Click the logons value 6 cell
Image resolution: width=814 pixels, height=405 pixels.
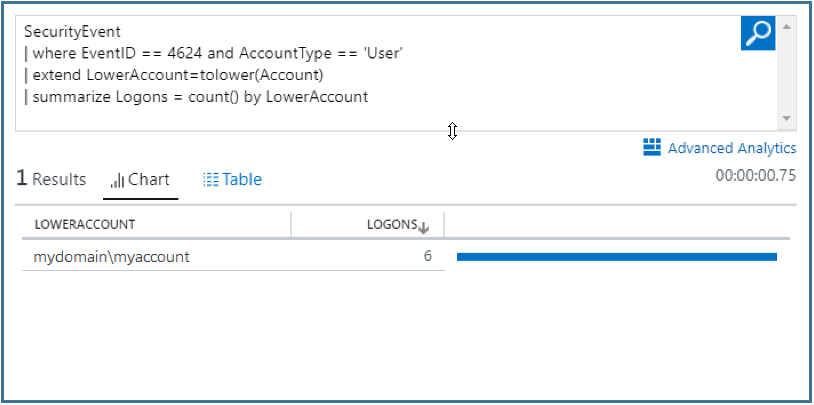coord(427,257)
